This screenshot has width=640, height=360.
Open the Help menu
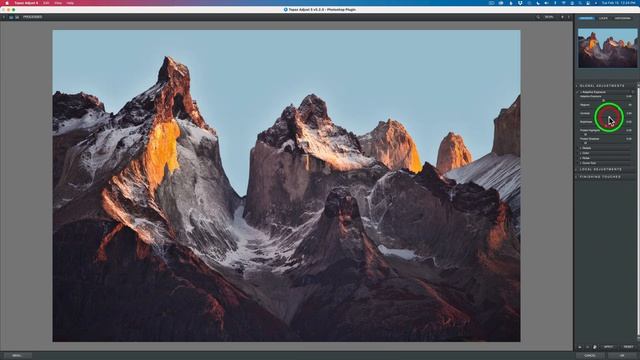(x=70, y=3)
